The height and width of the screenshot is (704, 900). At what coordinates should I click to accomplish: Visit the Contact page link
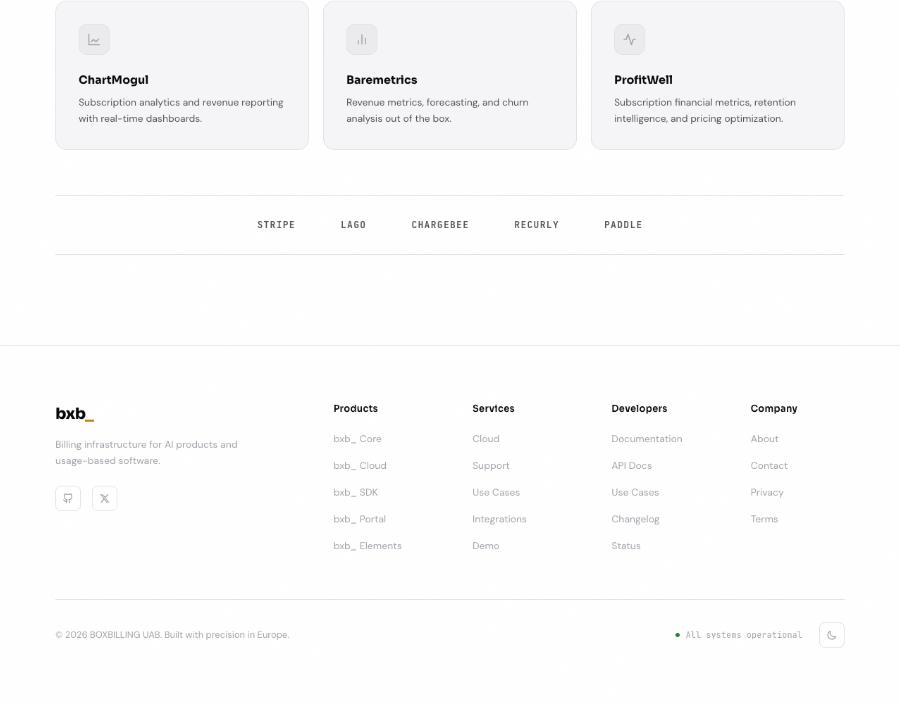(769, 466)
